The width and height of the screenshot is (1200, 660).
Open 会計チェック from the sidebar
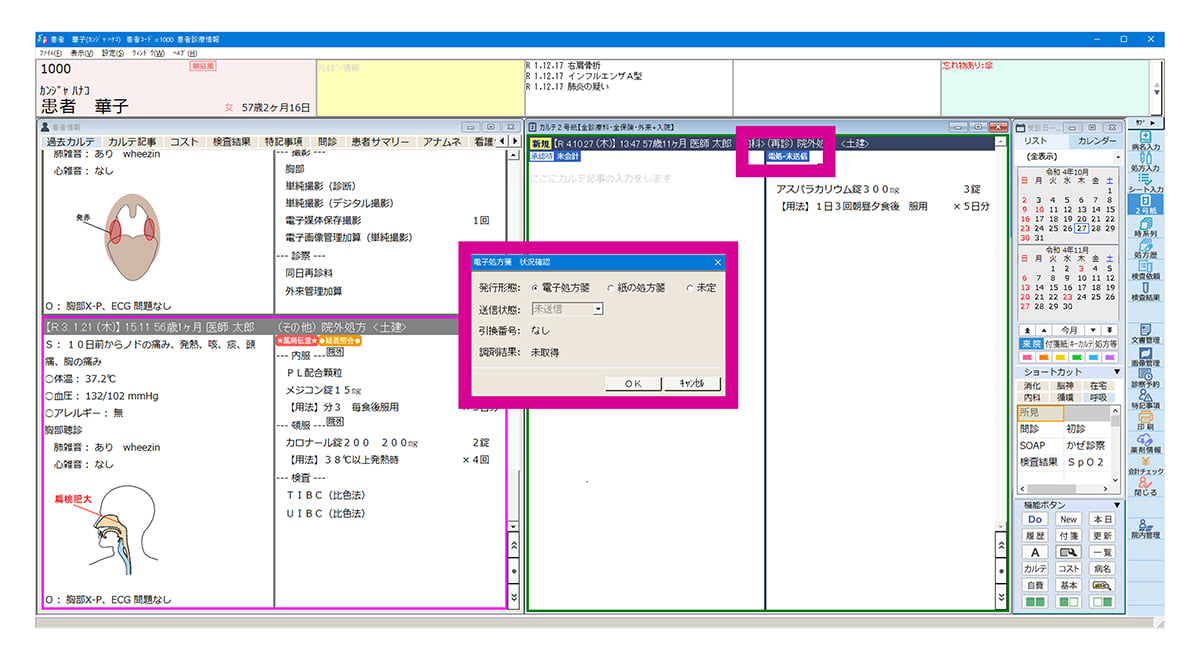(1145, 465)
